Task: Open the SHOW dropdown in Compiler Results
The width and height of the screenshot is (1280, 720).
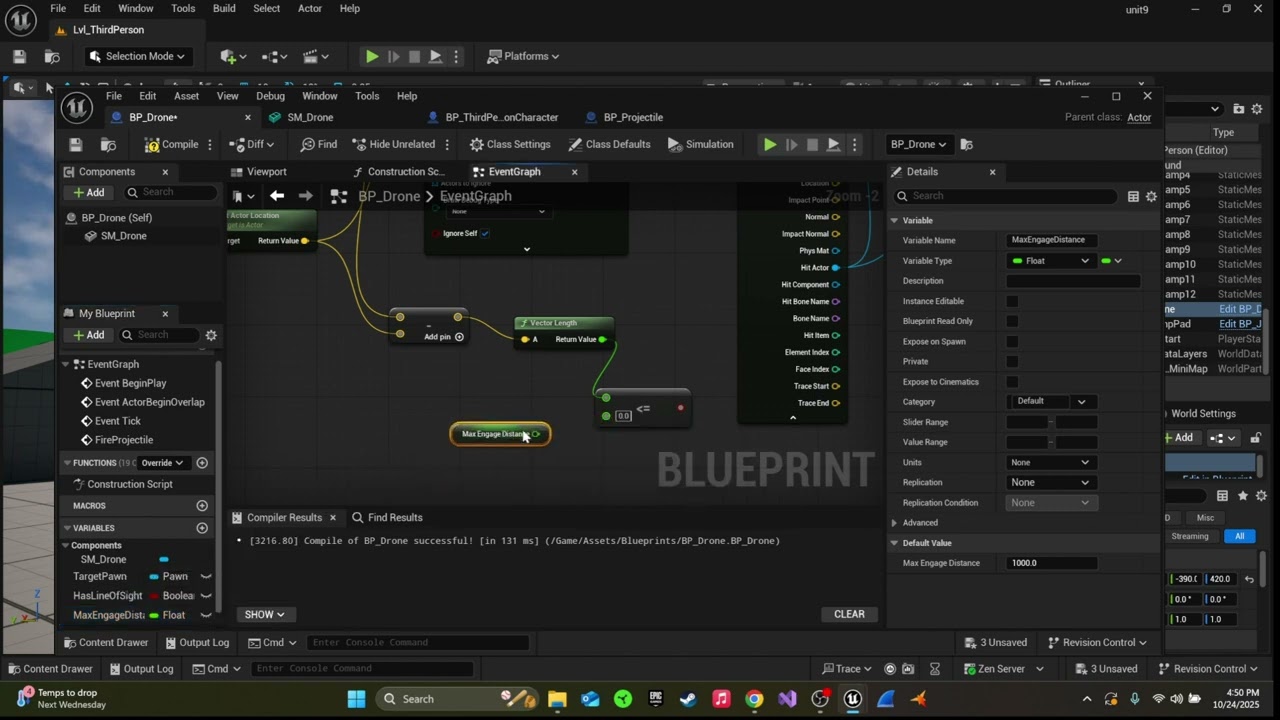Action: [264, 615]
